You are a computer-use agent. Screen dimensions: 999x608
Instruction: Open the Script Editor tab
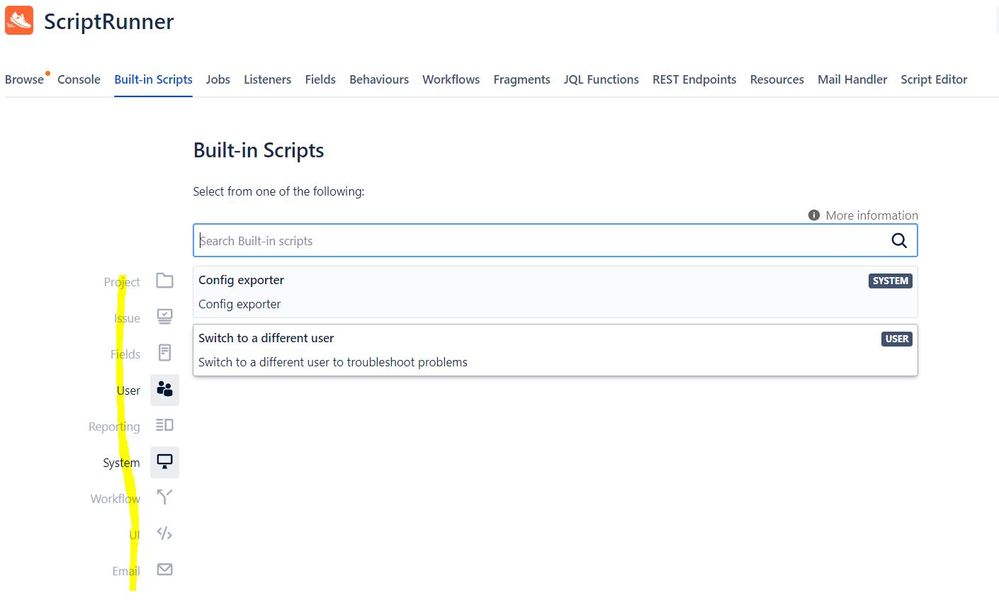(934, 80)
